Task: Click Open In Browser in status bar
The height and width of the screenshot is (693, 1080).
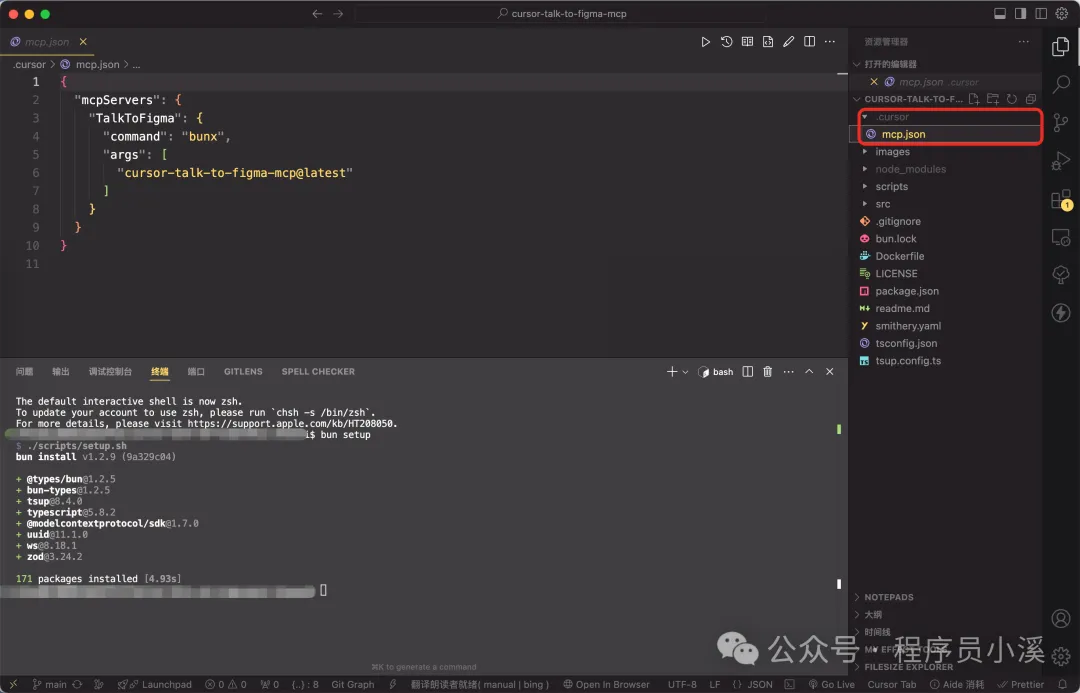Action: 606,685
